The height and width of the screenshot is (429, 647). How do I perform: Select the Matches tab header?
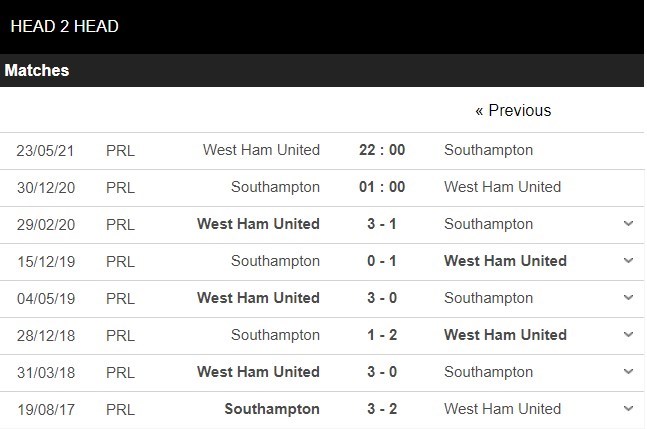pyautogui.click(x=37, y=71)
